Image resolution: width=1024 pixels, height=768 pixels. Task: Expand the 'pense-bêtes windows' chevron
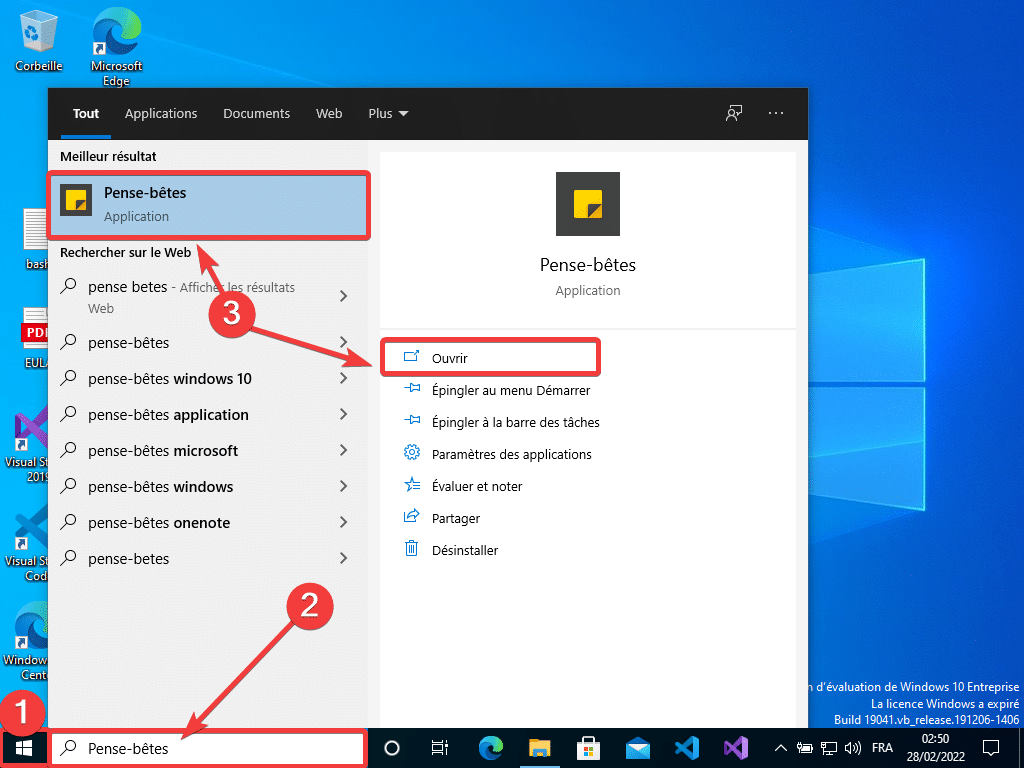[x=344, y=486]
